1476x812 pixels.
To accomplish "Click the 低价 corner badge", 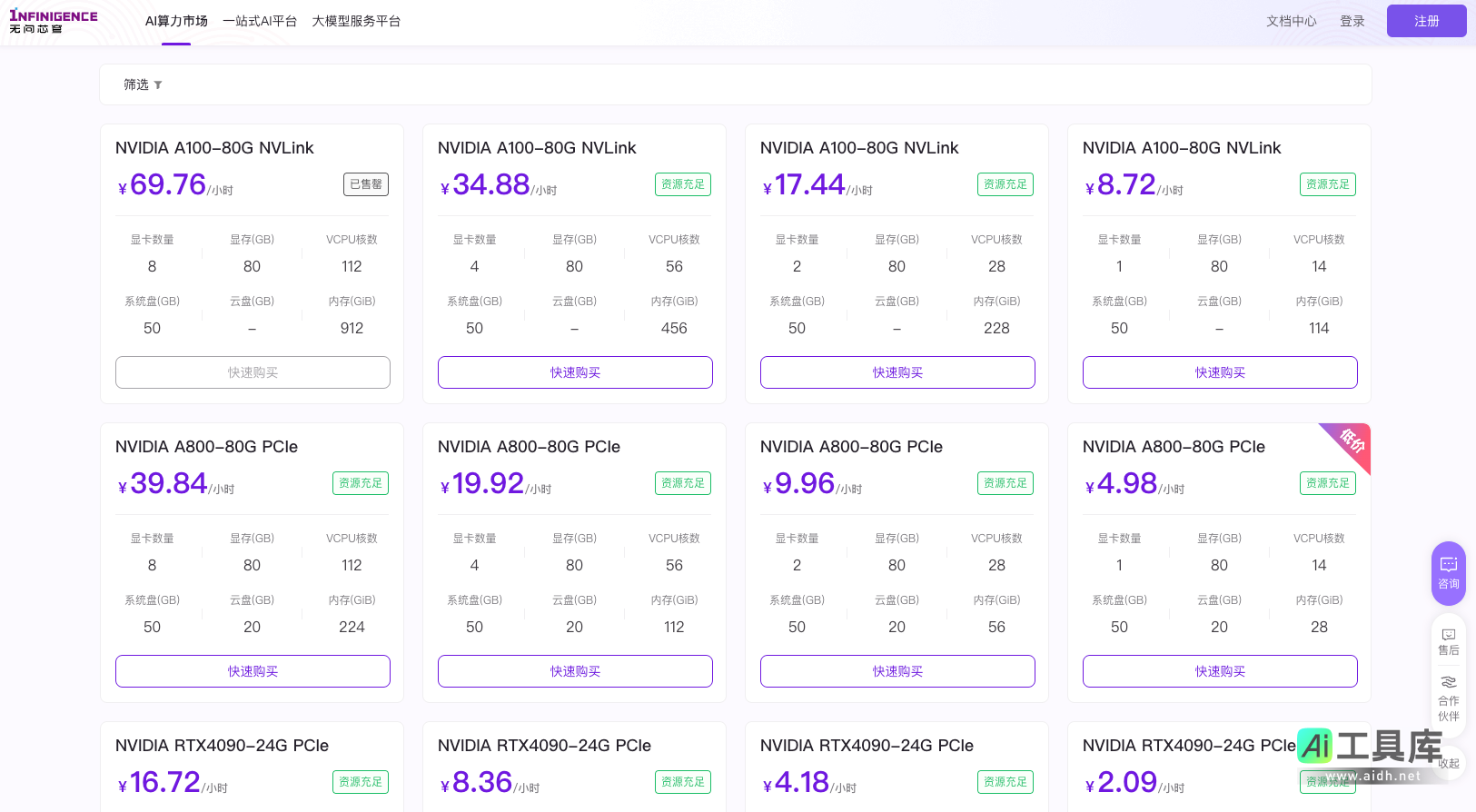I will 1352,441.
